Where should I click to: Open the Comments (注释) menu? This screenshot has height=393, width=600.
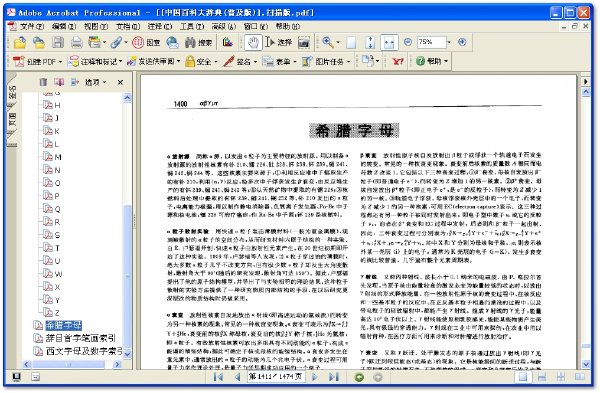pos(160,26)
